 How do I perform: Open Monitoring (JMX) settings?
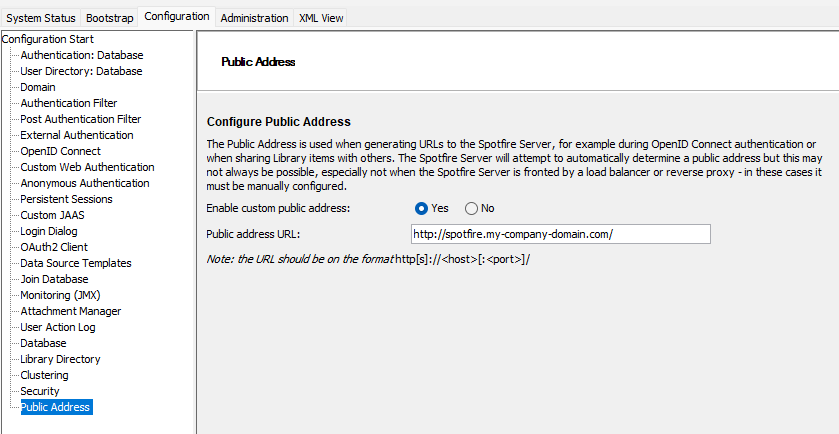coord(60,295)
